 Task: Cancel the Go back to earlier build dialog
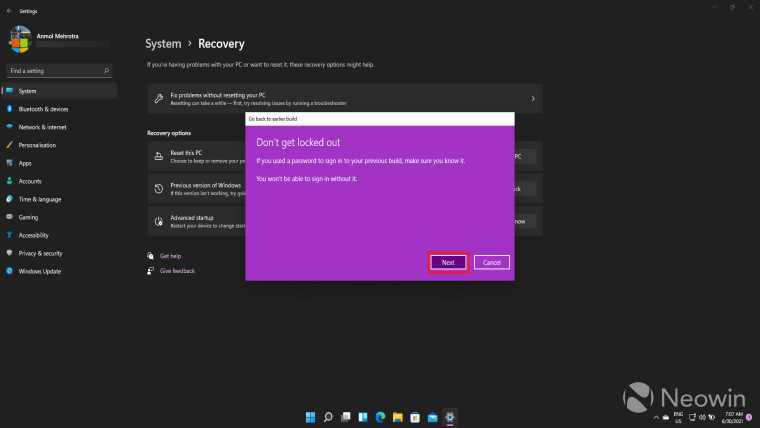pos(491,262)
